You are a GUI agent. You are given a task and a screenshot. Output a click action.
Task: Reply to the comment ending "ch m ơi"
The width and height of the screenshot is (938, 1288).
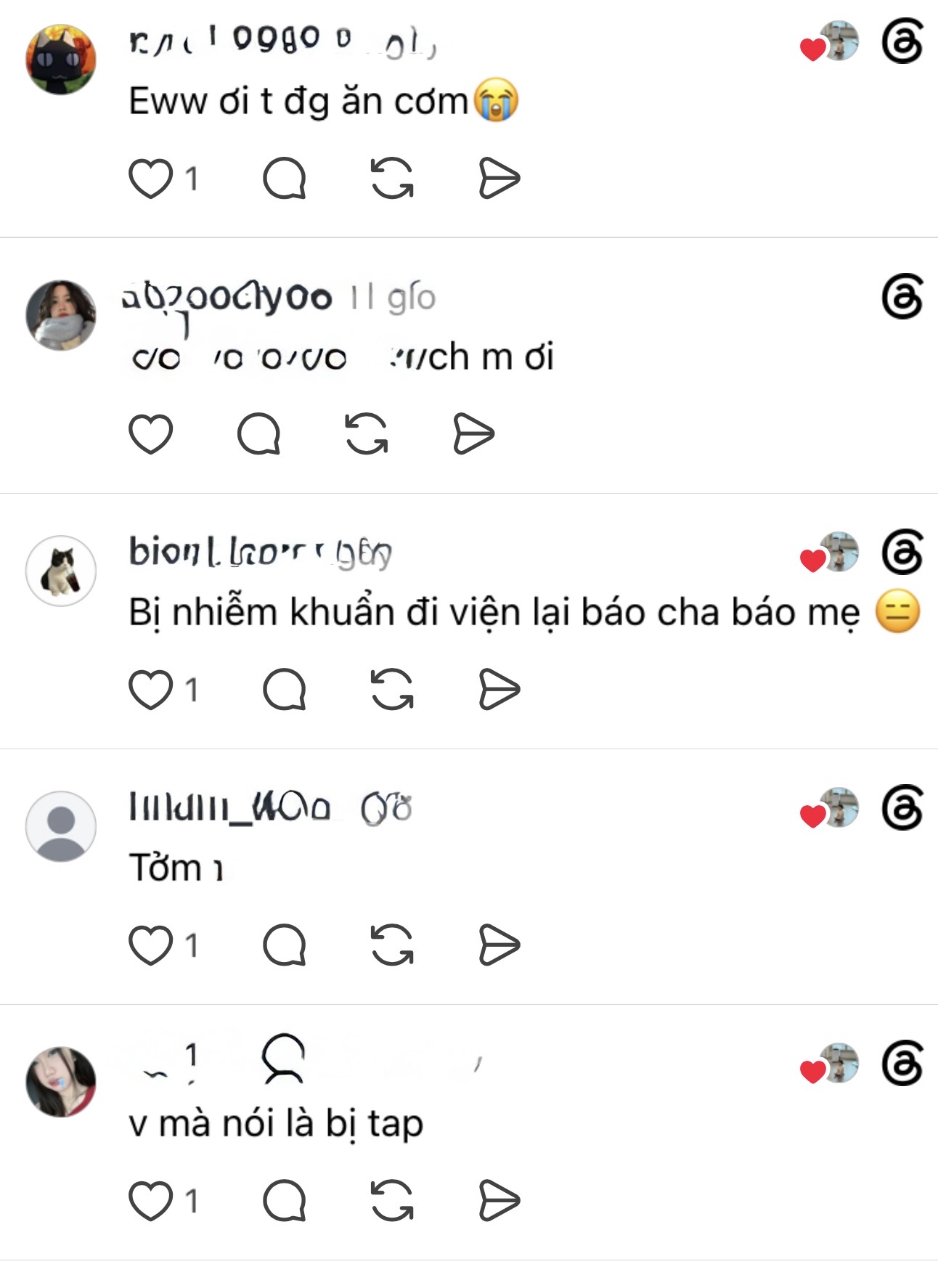tap(258, 434)
